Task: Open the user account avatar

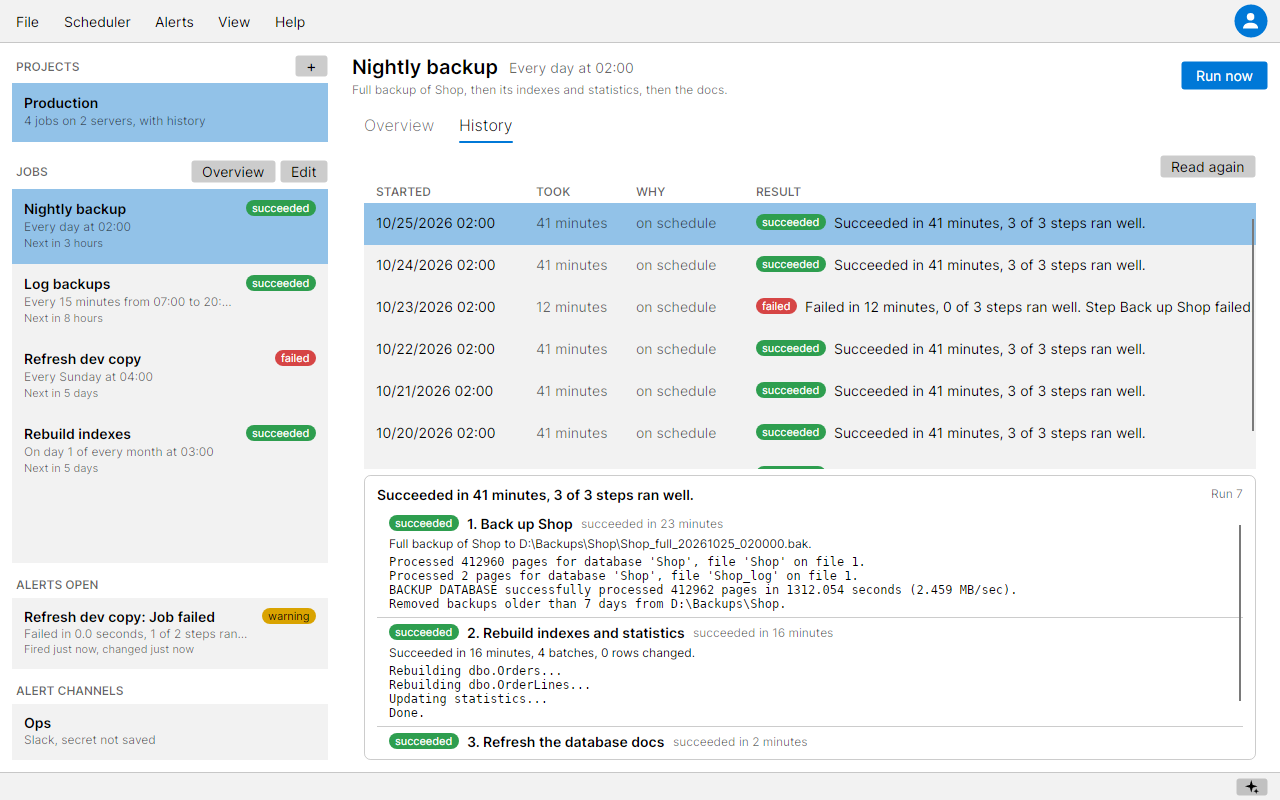Action: pos(1250,21)
